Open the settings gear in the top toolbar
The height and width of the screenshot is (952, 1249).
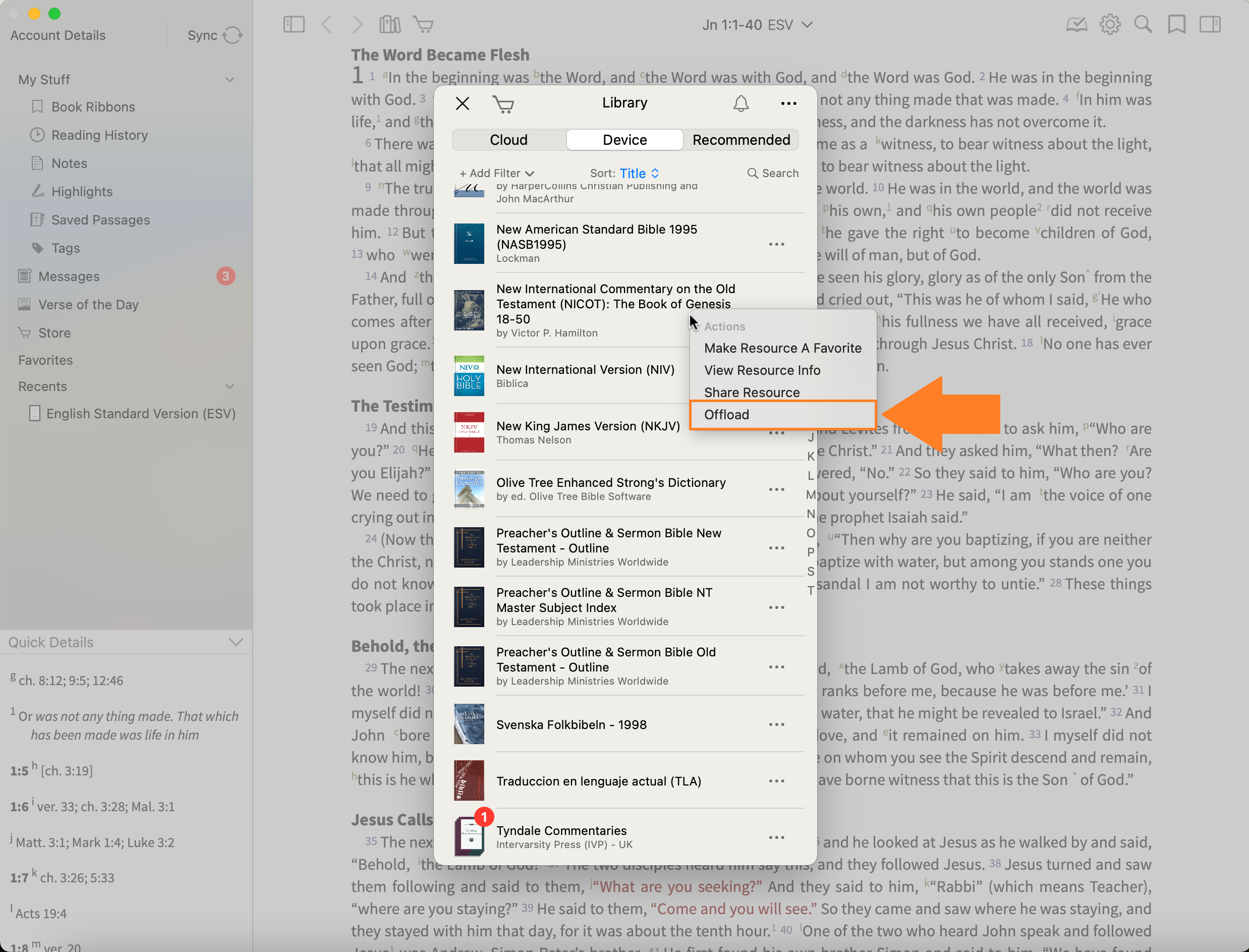coord(1110,24)
